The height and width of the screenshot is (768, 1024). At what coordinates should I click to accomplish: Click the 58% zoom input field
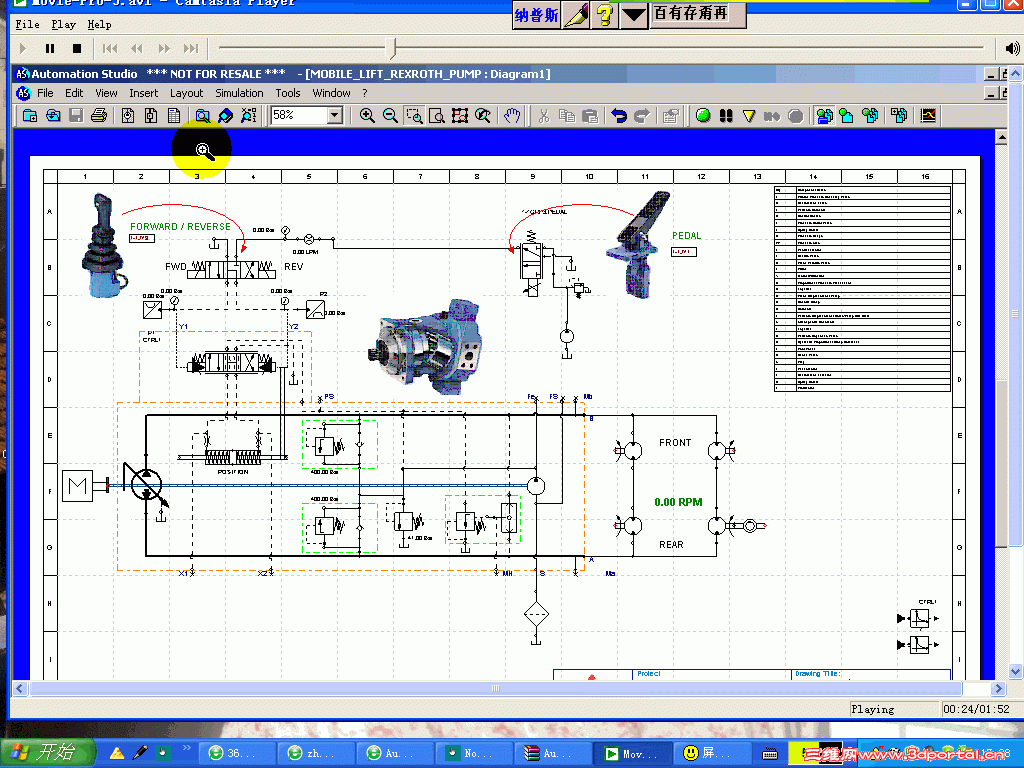[x=299, y=116]
